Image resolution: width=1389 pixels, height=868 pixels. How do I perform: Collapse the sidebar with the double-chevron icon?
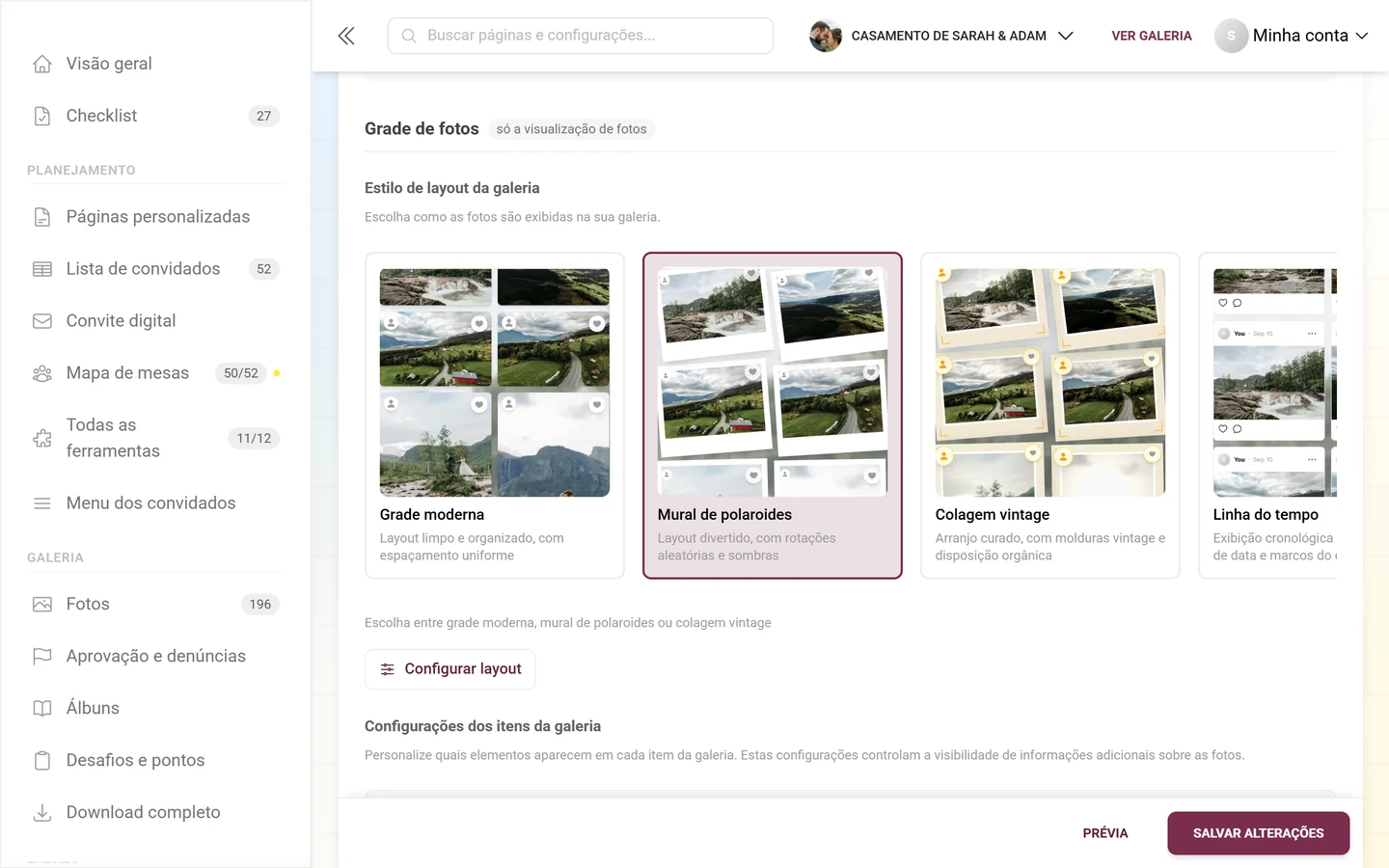[346, 36]
